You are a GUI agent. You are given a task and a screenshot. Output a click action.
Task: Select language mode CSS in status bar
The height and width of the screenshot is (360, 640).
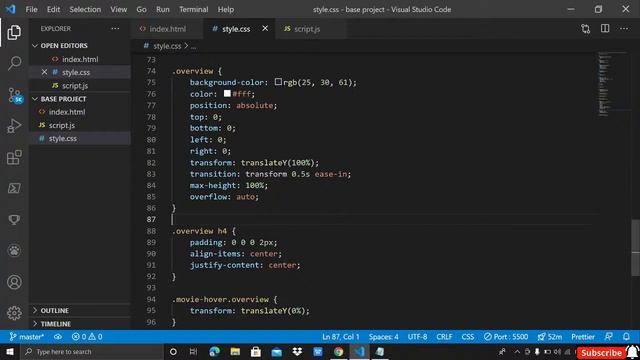(x=468, y=337)
